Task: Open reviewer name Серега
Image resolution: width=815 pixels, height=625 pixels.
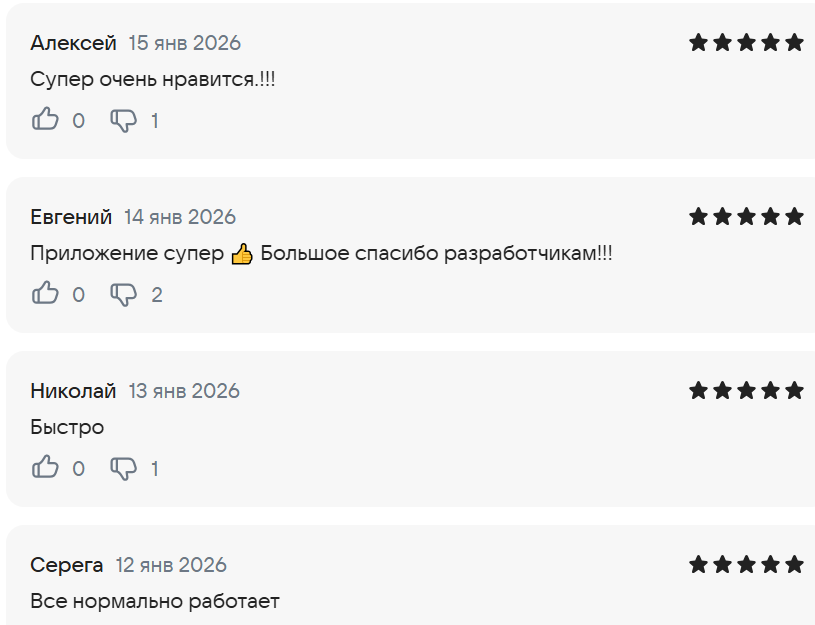Action: coord(67,565)
